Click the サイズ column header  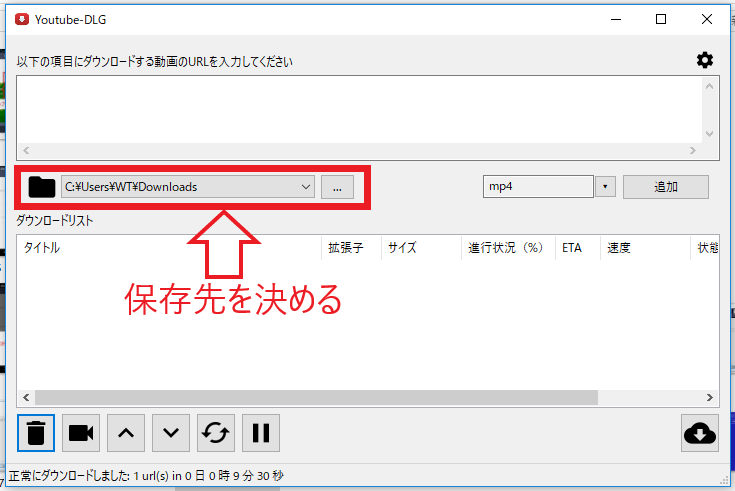click(422, 248)
